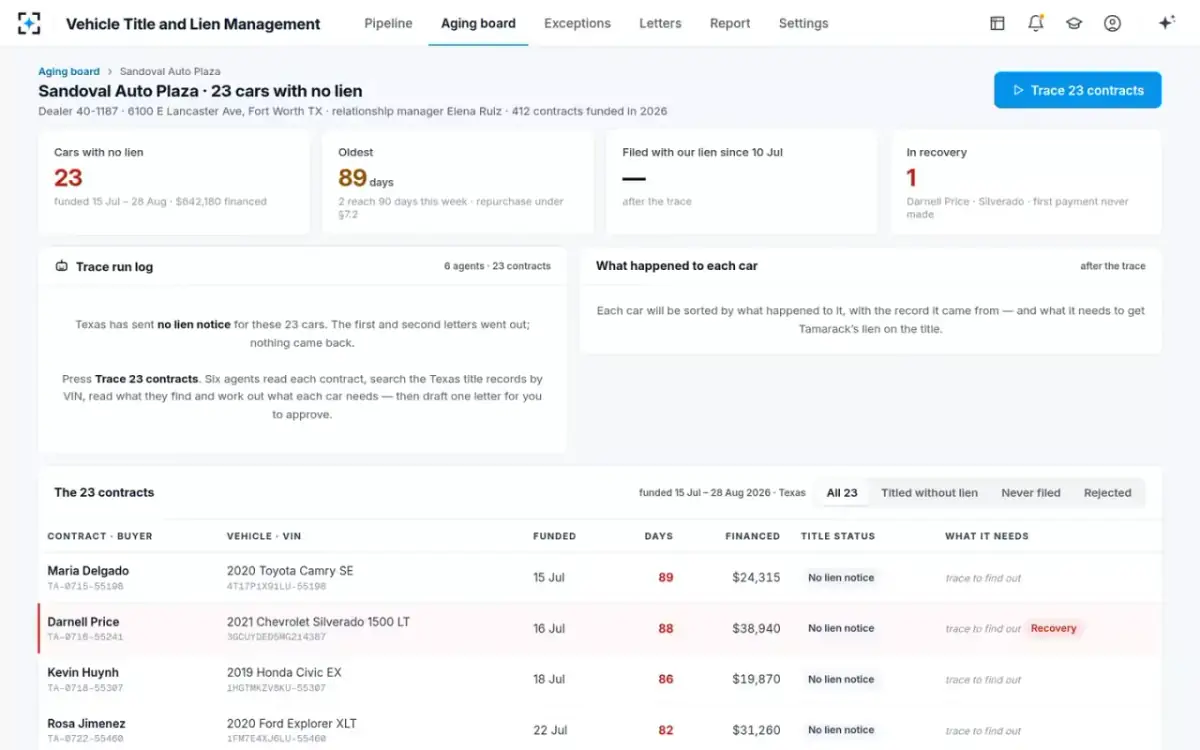This screenshot has height=750, width=1200.
Task: Open the user account icon
Action: pyautogui.click(x=1112, y=23)
